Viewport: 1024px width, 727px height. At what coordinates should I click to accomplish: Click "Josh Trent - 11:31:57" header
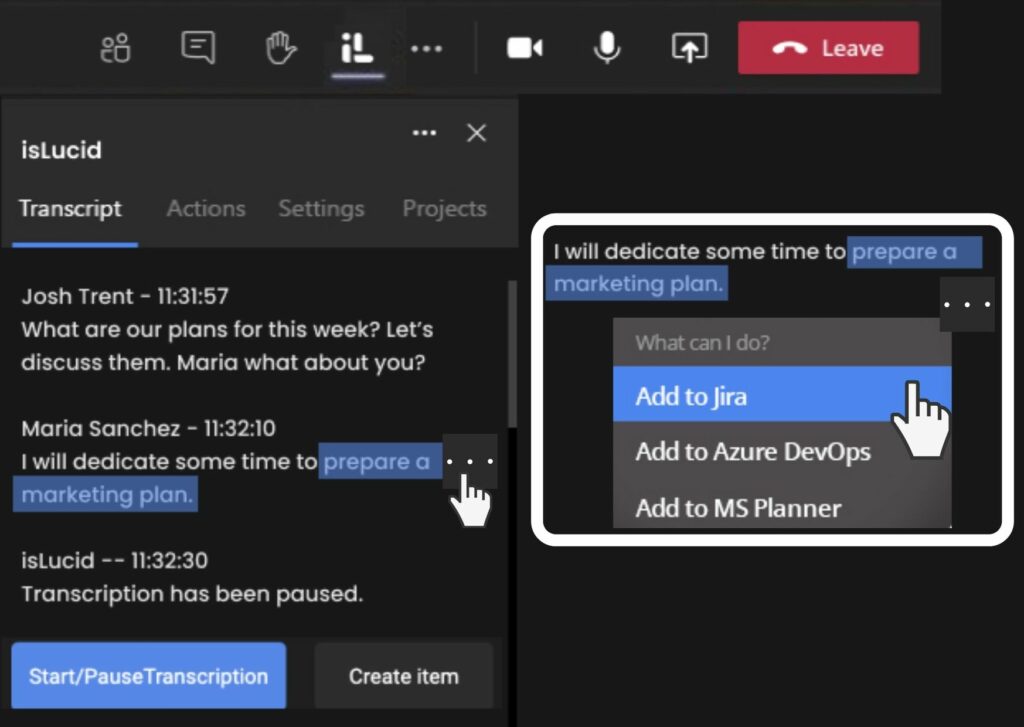(125, 296)
